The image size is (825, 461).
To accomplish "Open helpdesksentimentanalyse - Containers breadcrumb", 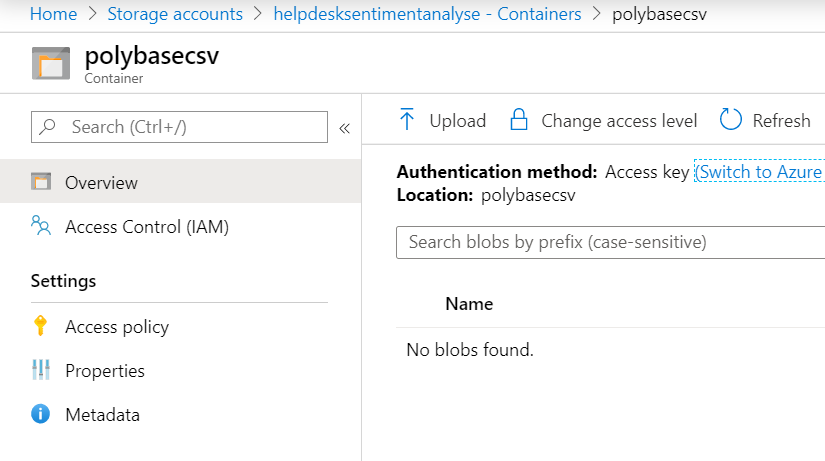I will tap(427, 14).
